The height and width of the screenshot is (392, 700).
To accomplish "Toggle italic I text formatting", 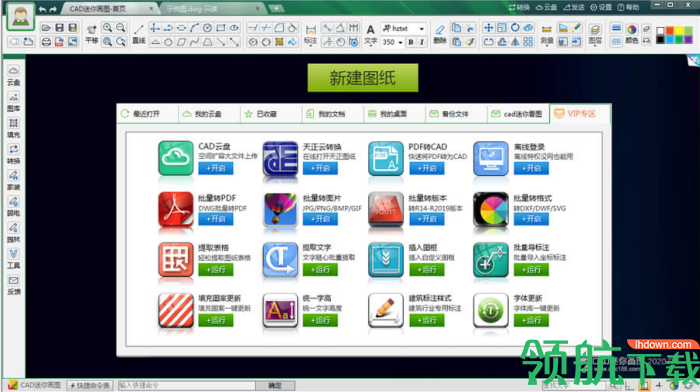I will point(421,42).
